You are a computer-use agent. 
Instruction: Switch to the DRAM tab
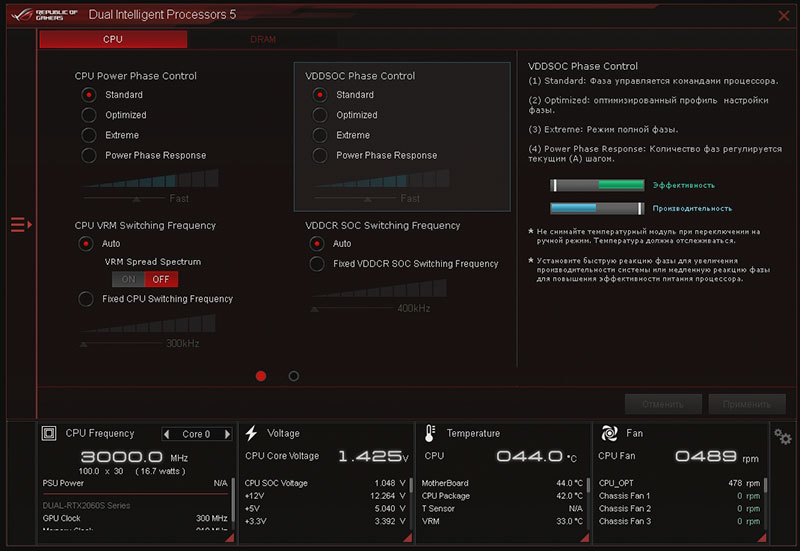click(263, 39)
